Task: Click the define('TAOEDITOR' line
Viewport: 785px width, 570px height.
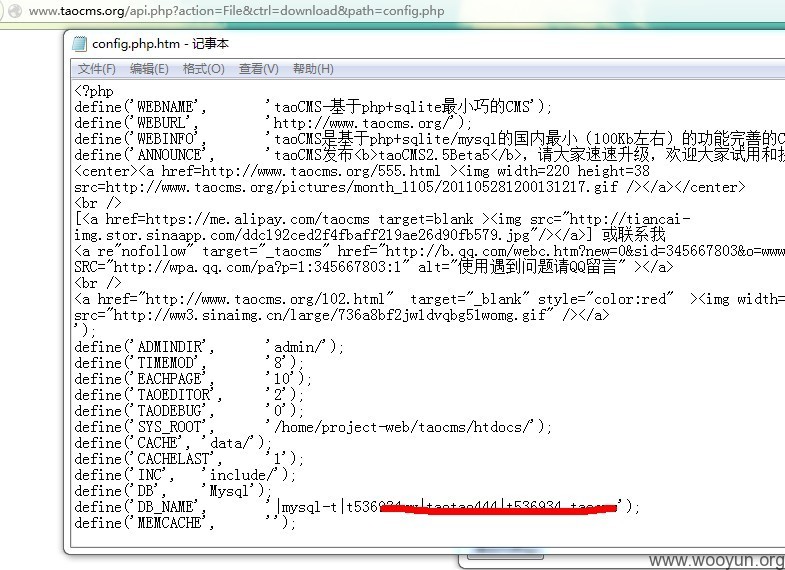Action: 189,395
